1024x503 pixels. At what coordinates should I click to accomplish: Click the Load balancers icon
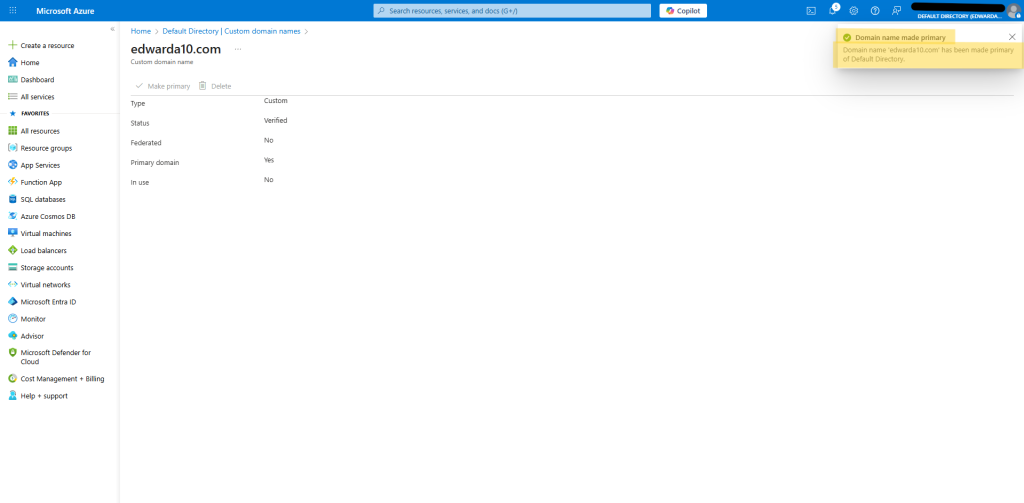point(12,250)
